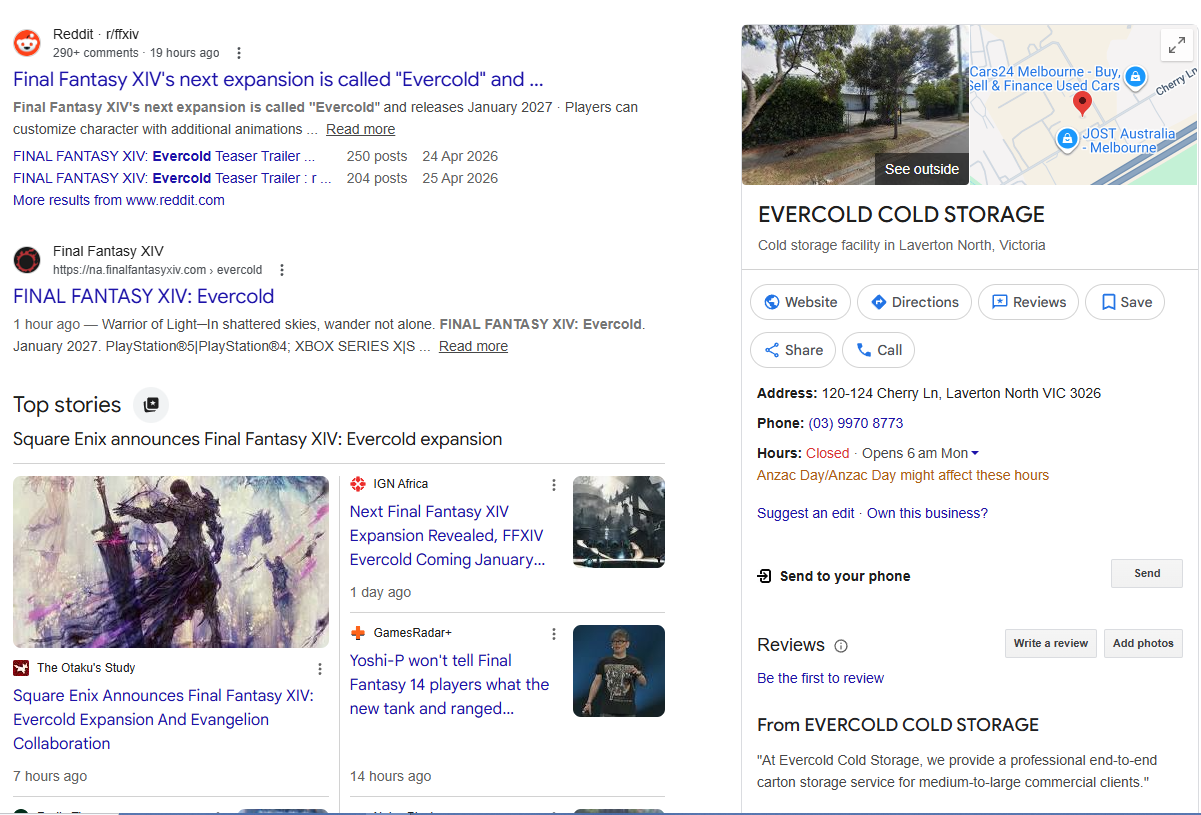
Task: Click Cars24 Melbourne map marker icon
Action: [1135, 76]
